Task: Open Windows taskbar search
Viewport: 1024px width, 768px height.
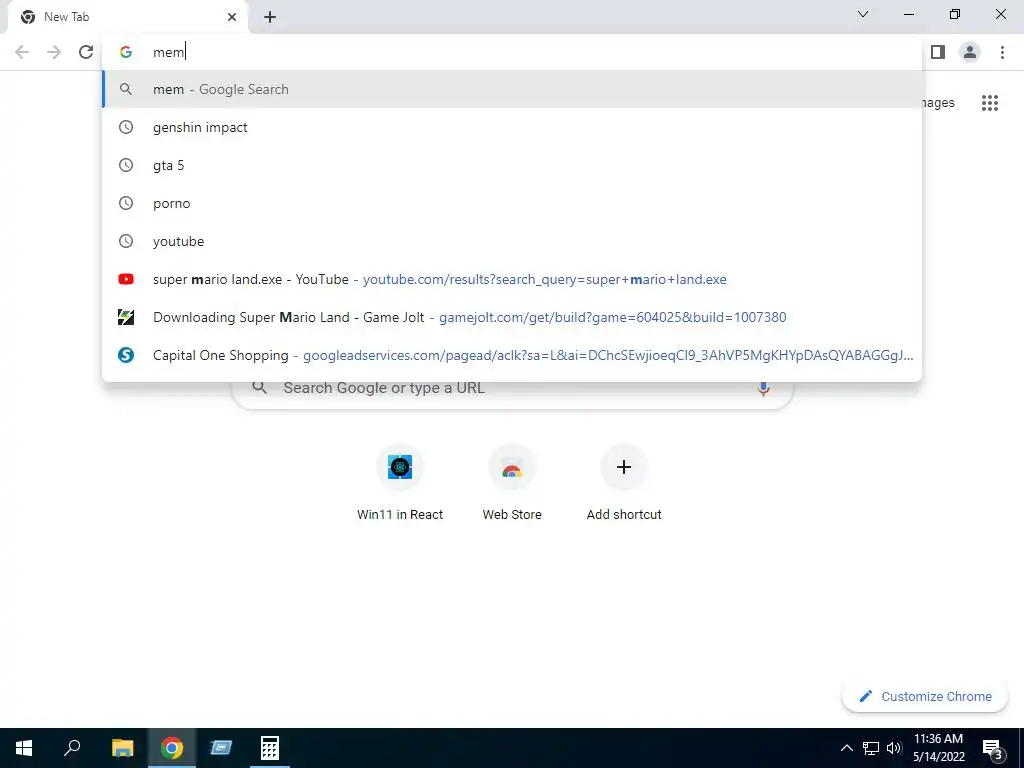Action: pos(72,748)
